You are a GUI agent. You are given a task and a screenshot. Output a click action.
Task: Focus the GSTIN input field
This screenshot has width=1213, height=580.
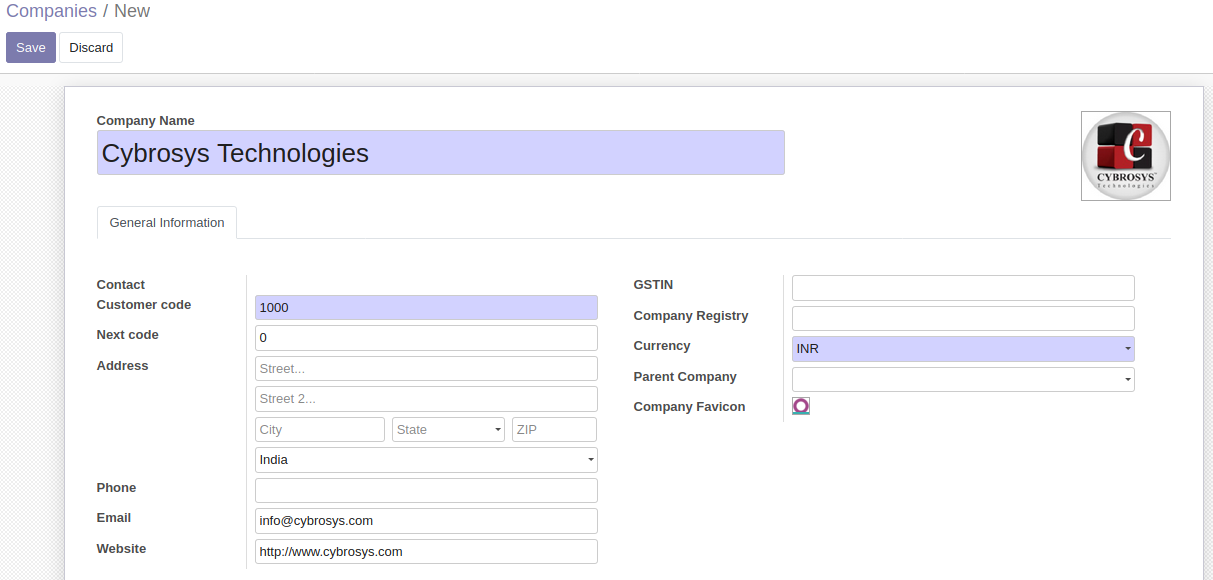[x=962, y=288]
